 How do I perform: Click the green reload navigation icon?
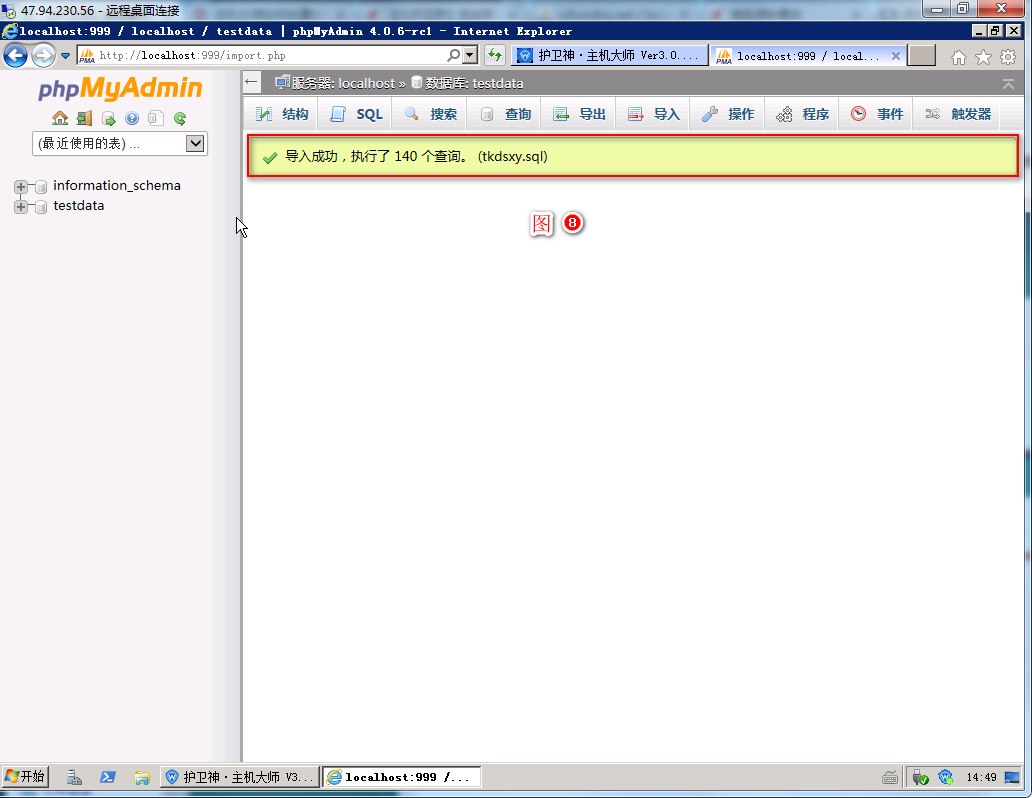click(x=180, y=118)
